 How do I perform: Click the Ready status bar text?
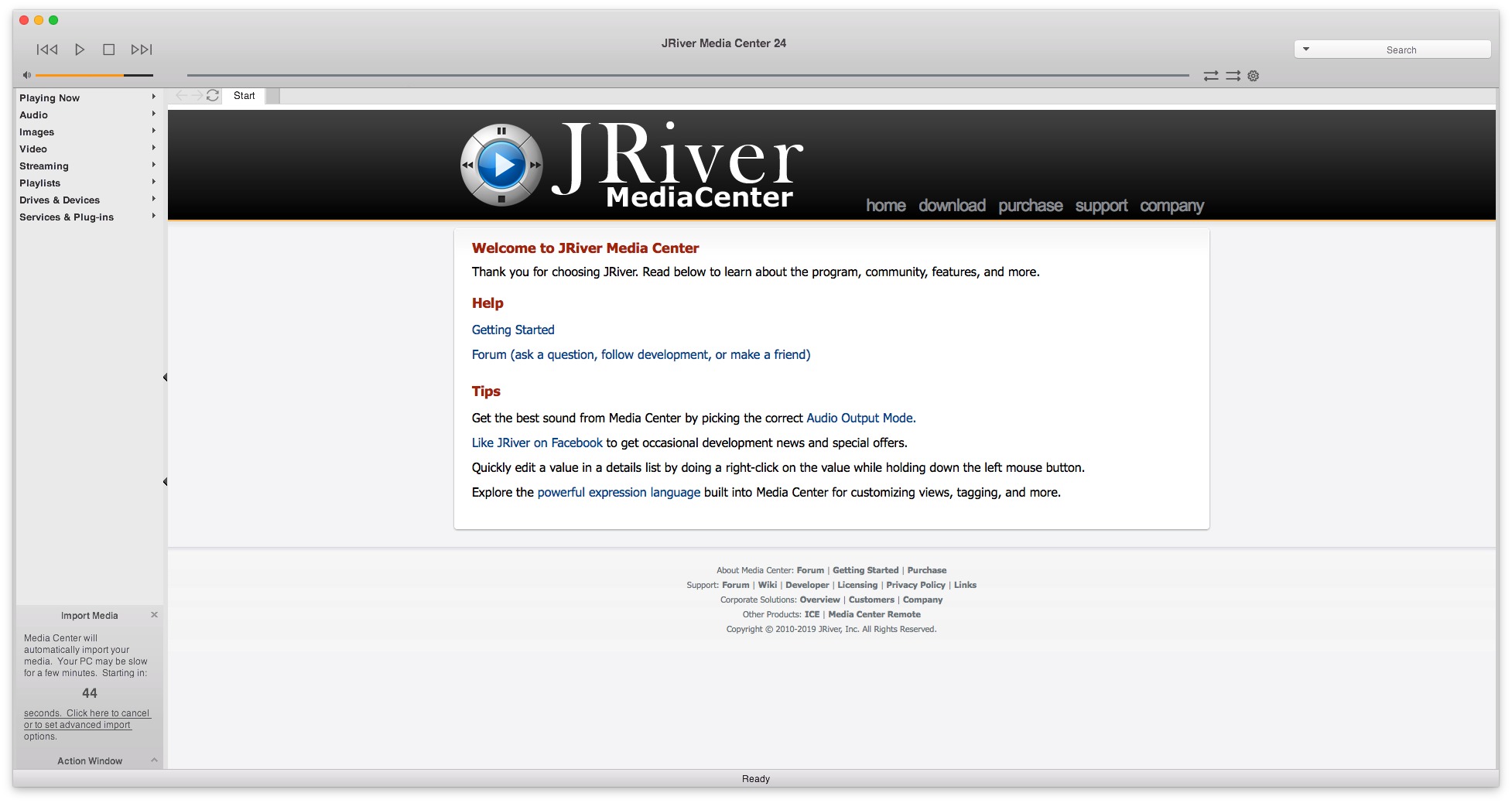pos(756,779)
